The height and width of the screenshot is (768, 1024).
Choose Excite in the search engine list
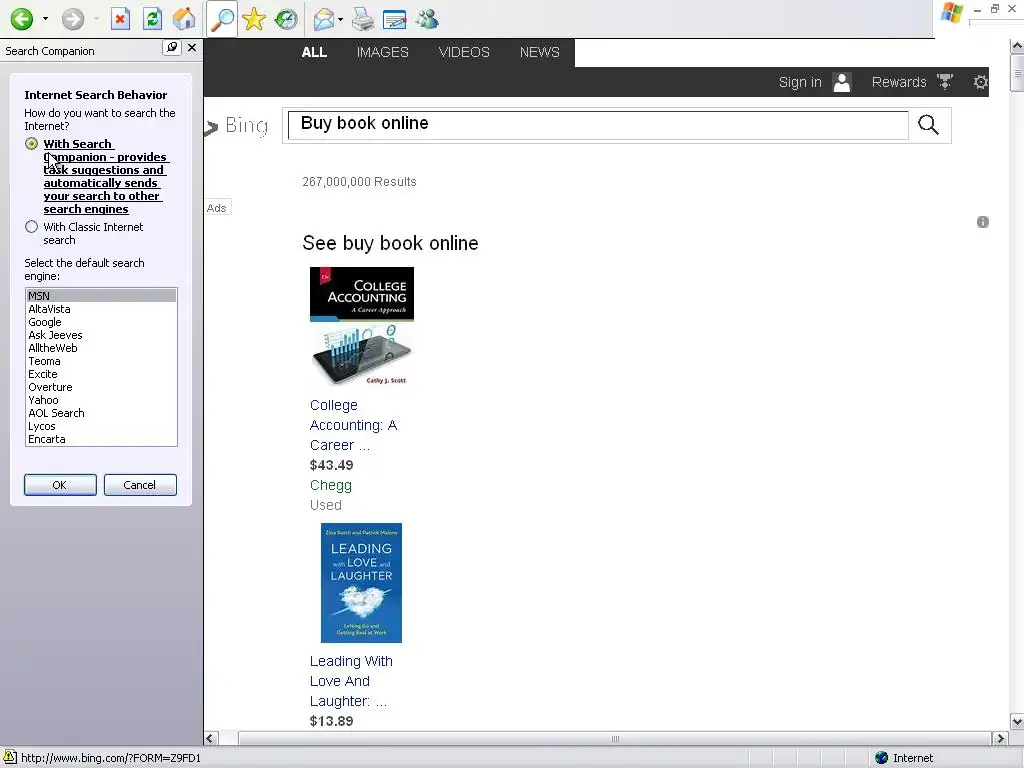pyautogui.click(x=101, y=374)
